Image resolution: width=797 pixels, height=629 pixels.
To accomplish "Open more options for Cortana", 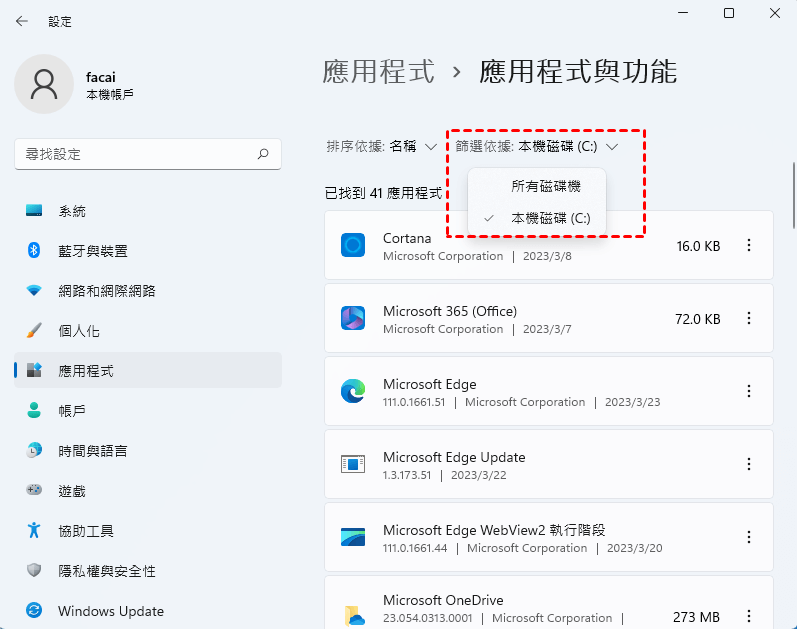I will [x=749, y=245].
